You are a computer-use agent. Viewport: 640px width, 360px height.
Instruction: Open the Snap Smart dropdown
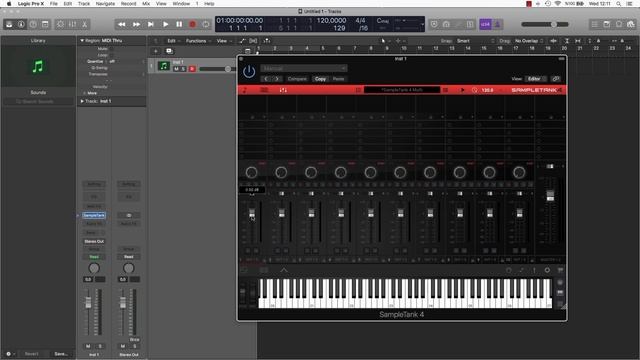[x=475, y=41]
